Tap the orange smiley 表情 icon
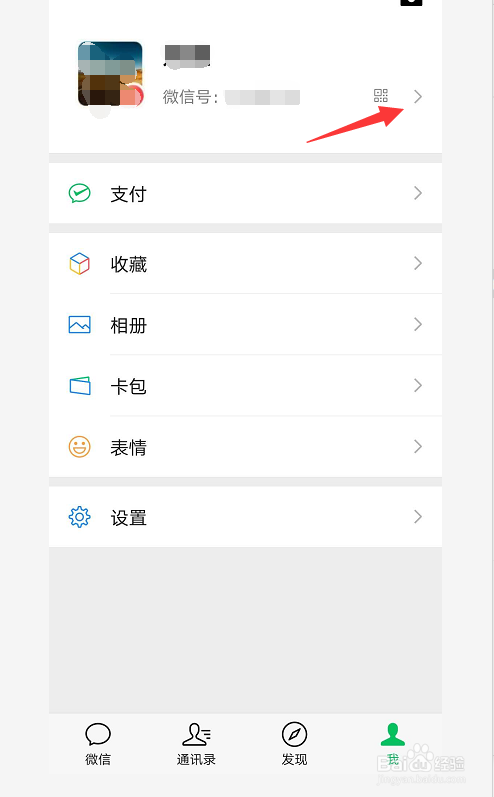Image resolution: width=494 pixels, height=797 pixels. 79,447
